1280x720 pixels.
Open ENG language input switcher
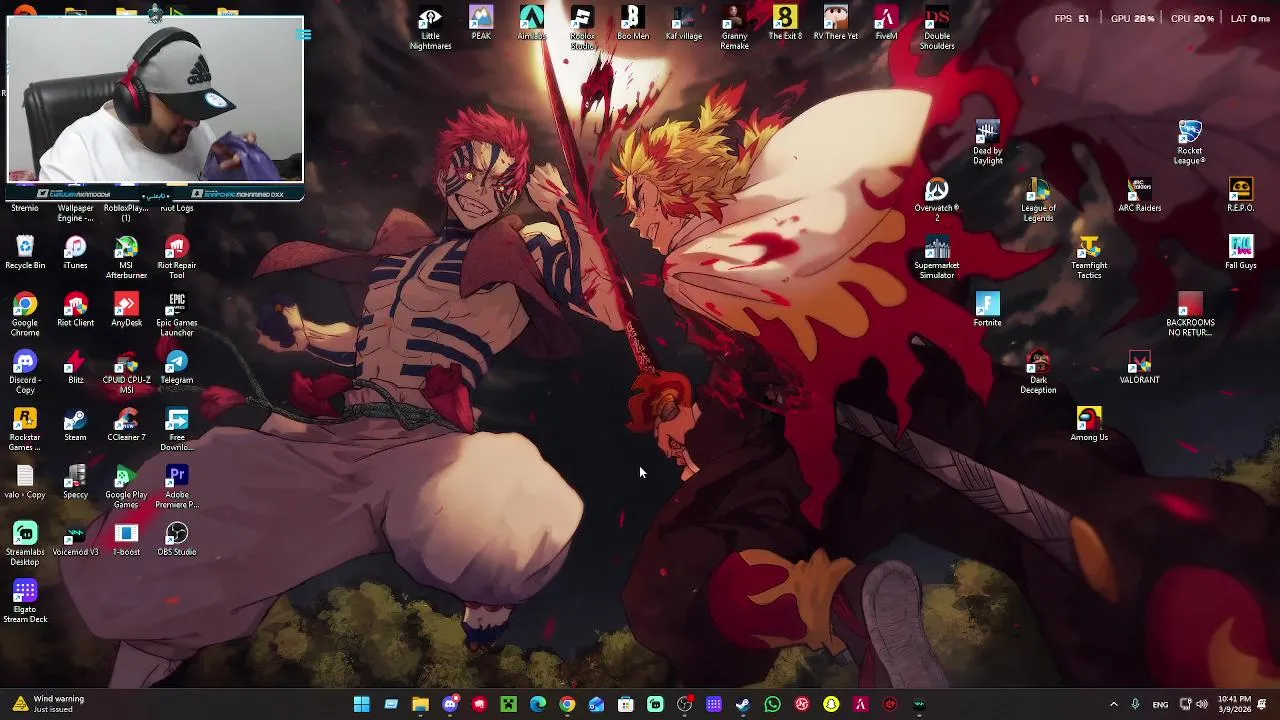(1160, 705)
